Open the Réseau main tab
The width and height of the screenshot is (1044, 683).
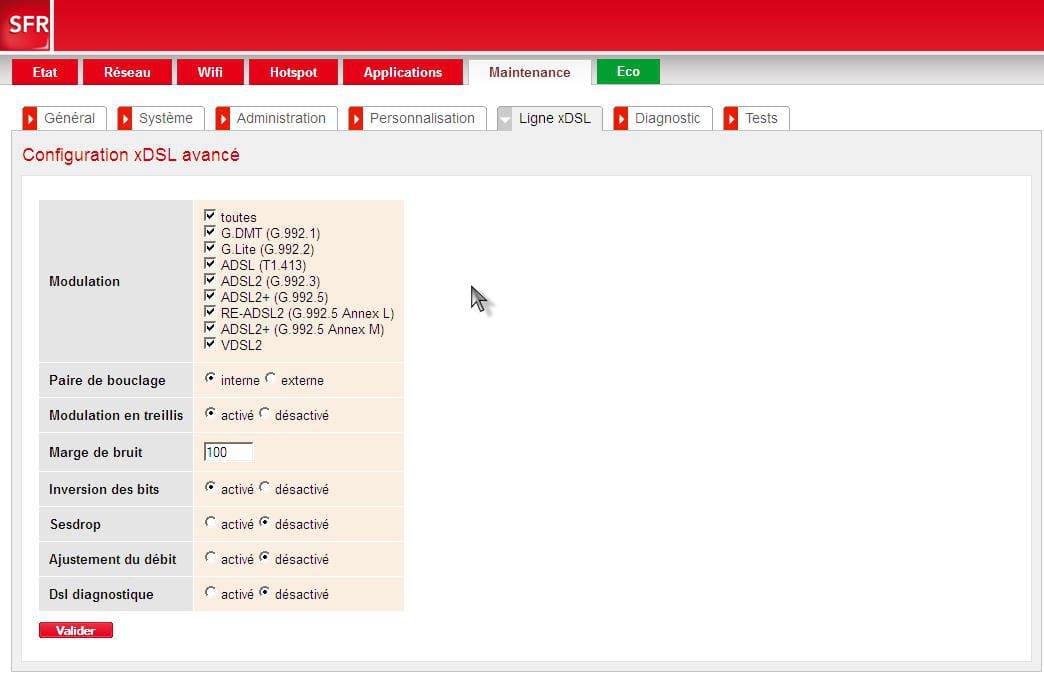(127, 72)
